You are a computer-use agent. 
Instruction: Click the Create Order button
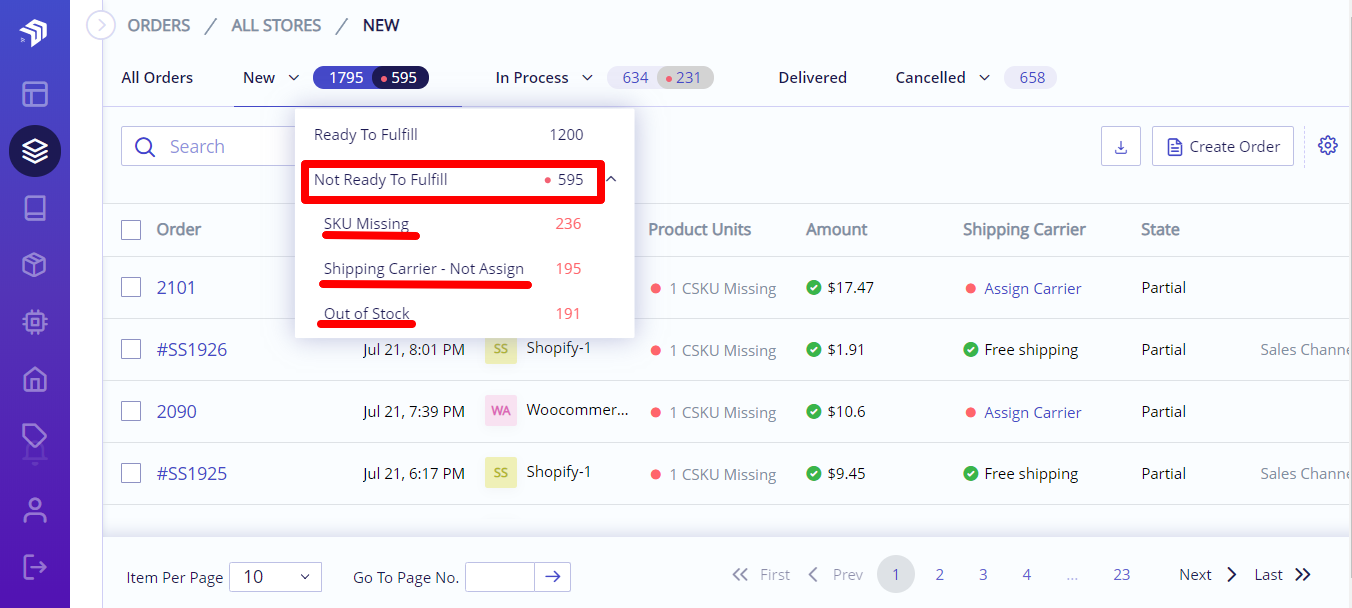tap(1223, 146)
